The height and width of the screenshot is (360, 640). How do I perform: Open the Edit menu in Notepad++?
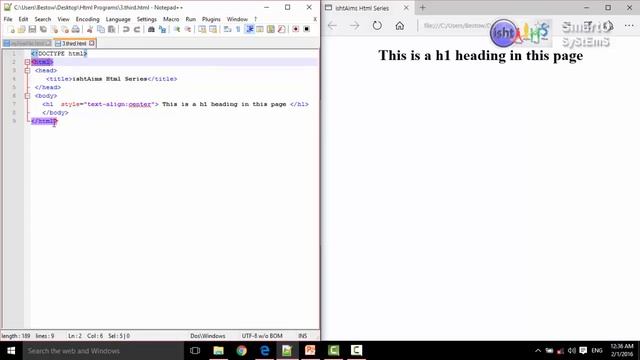[23, 19]
